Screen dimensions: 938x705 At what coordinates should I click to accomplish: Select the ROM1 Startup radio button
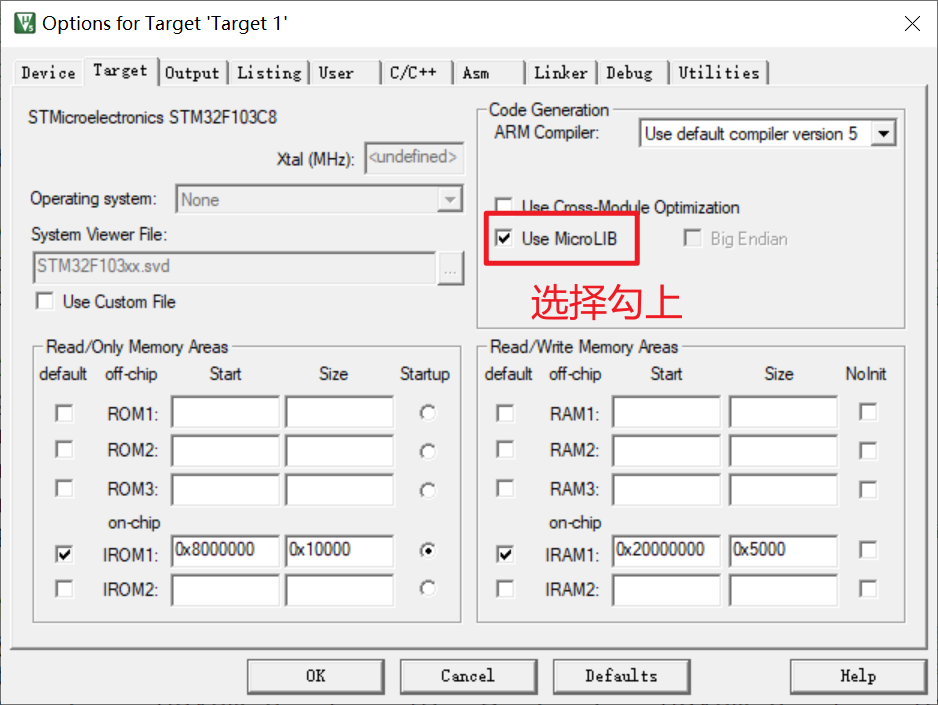(x=428, y=413)
